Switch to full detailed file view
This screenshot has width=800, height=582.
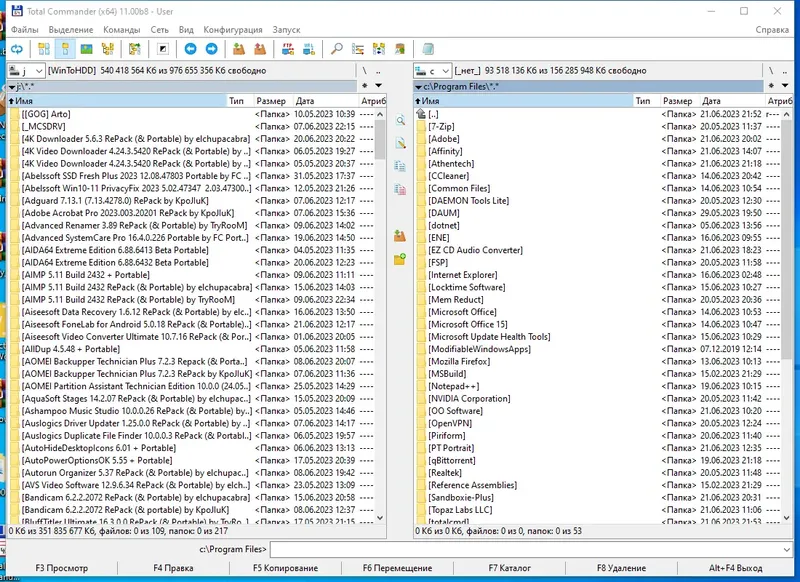click(x=65, y=49)
